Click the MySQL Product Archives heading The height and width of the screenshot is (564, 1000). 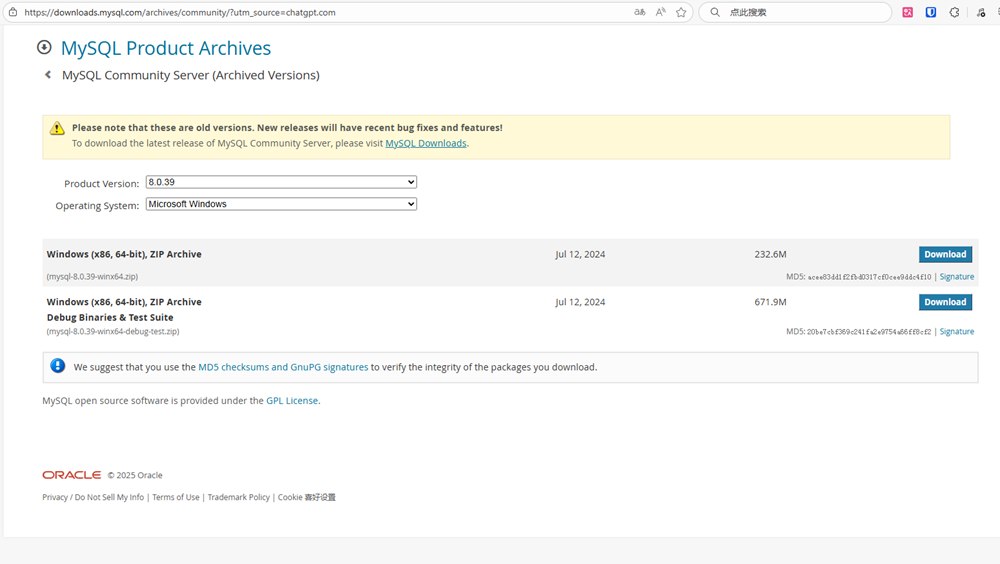[166, 48]
